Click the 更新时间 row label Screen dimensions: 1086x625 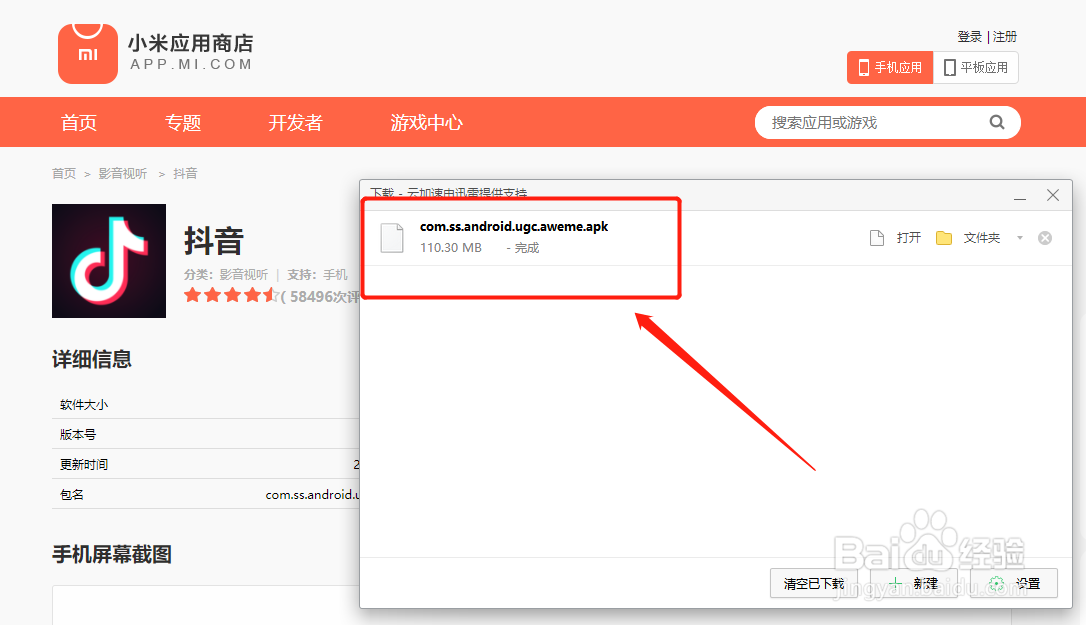84,464
